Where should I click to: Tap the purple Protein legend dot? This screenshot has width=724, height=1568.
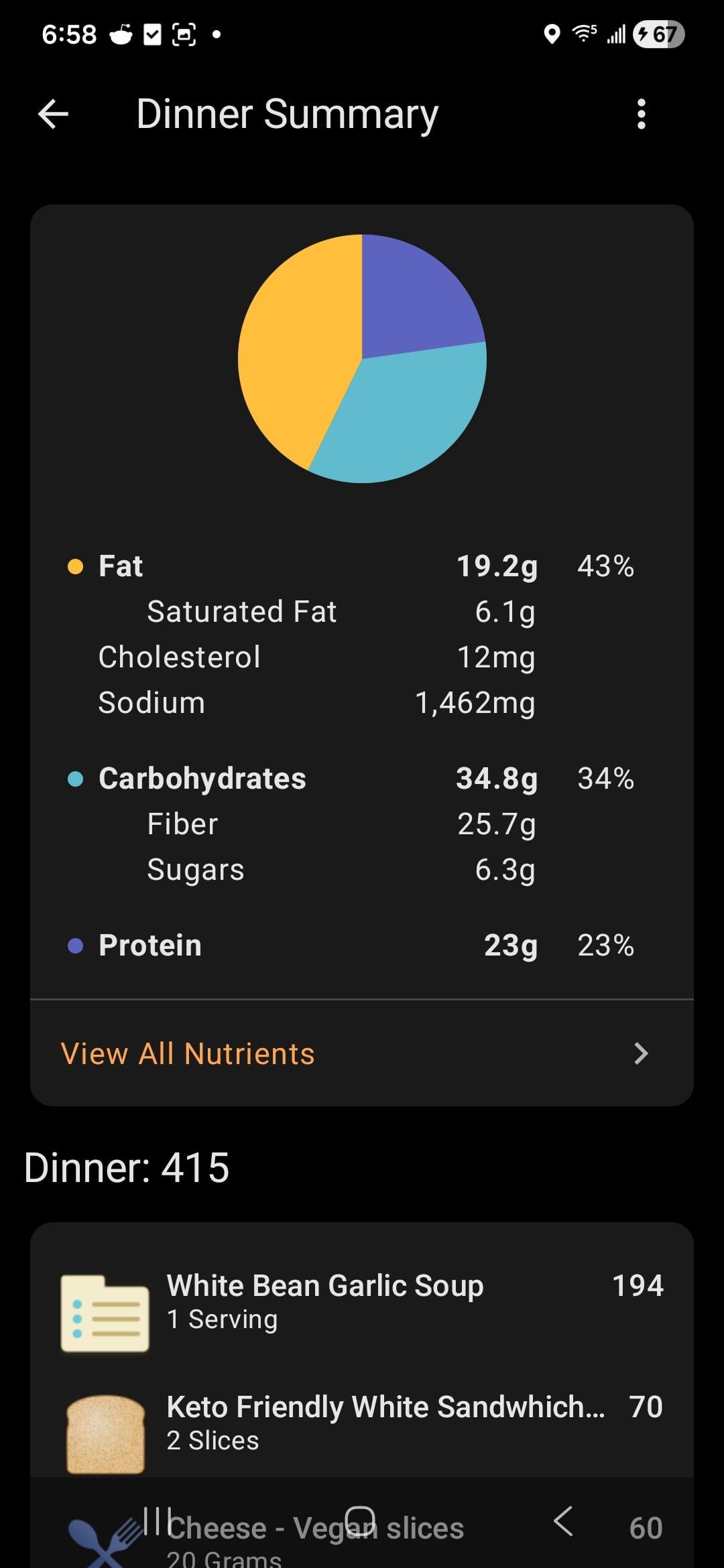(76, 945)
